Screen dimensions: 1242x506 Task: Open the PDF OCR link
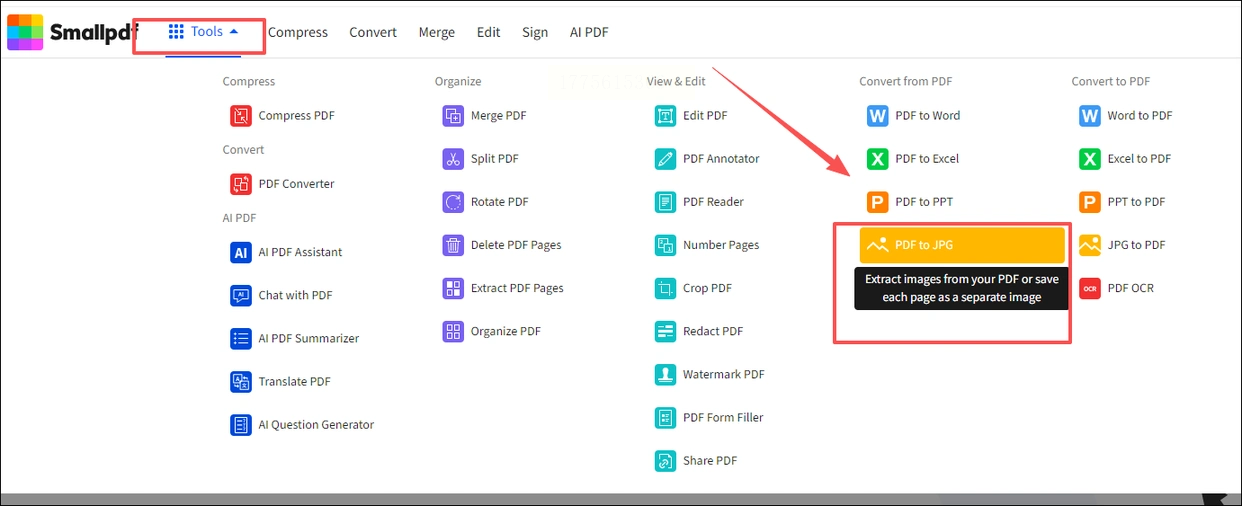[1131, 288]
